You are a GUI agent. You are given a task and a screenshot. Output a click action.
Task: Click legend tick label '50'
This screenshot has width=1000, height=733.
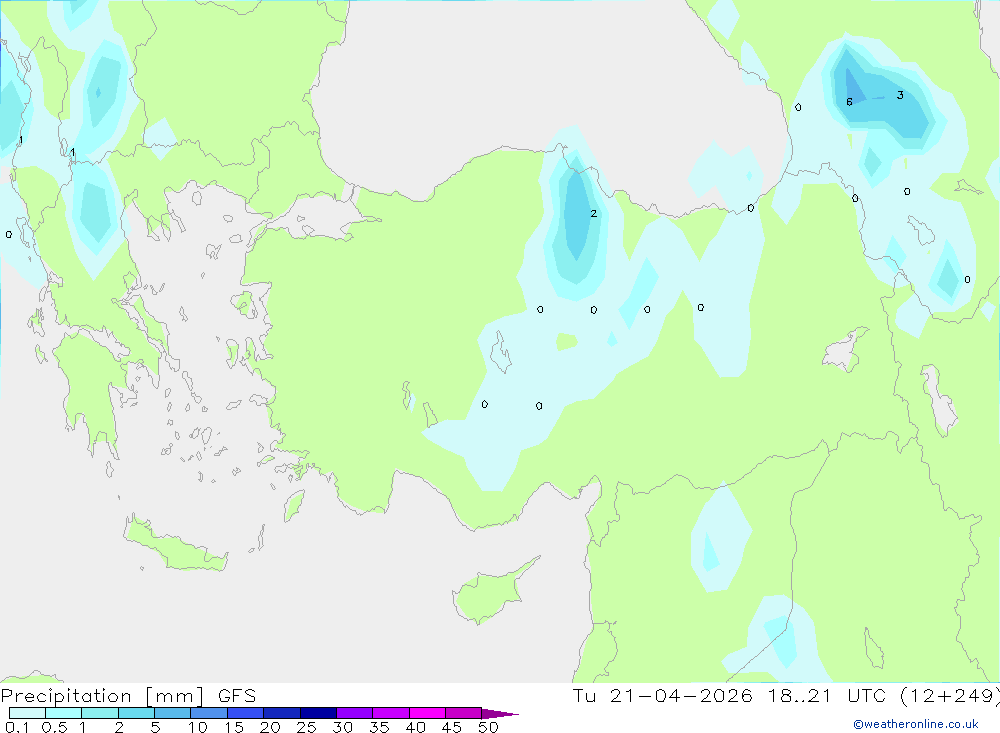(488, 727)
